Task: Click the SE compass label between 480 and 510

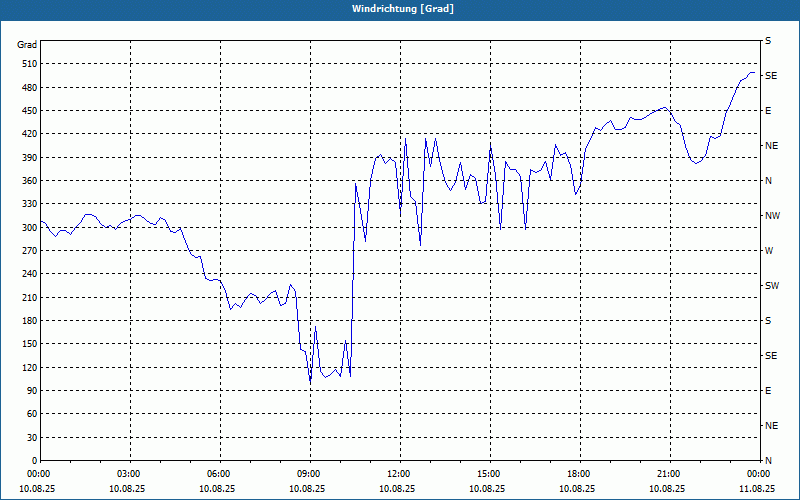Action: (771, 76)
